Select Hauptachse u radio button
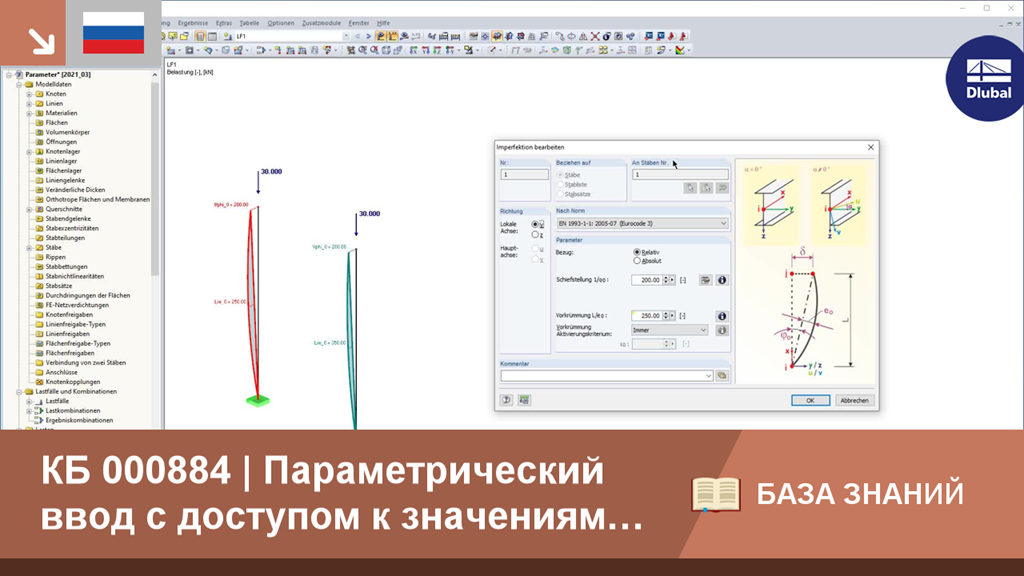Image resolution: width=1024 pixels, height=576 pixels. click(x=536, y=249)
